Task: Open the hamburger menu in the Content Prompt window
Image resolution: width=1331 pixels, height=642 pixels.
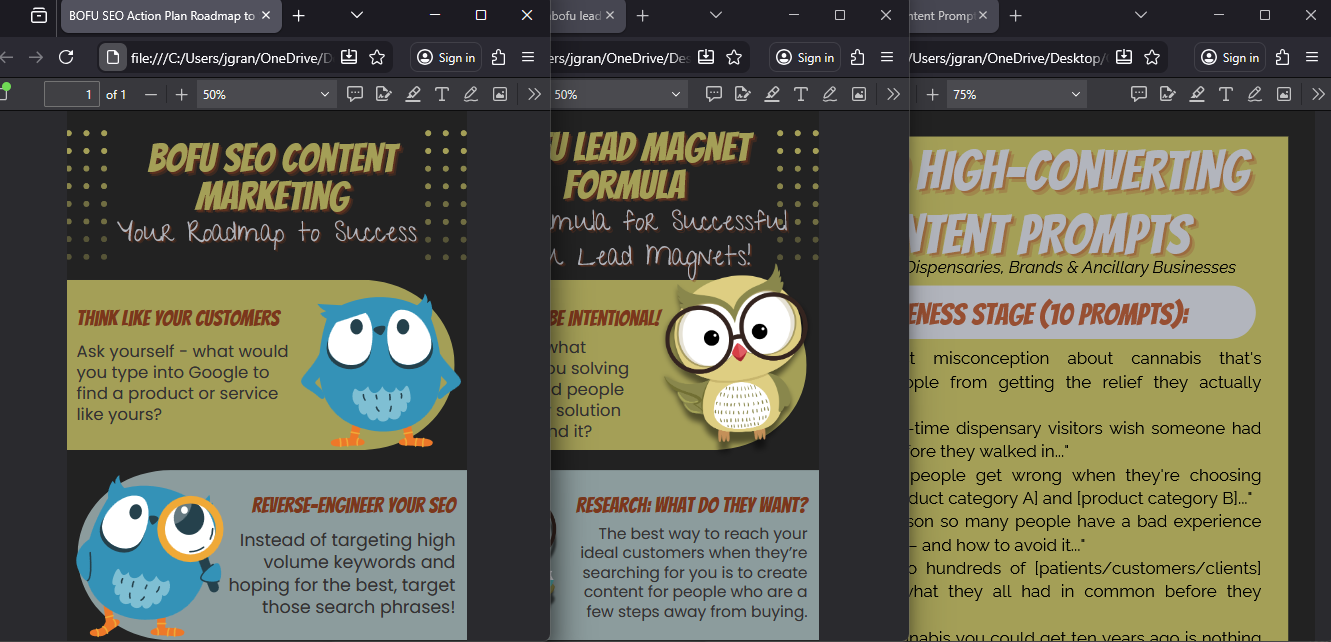Action: 1312,57
